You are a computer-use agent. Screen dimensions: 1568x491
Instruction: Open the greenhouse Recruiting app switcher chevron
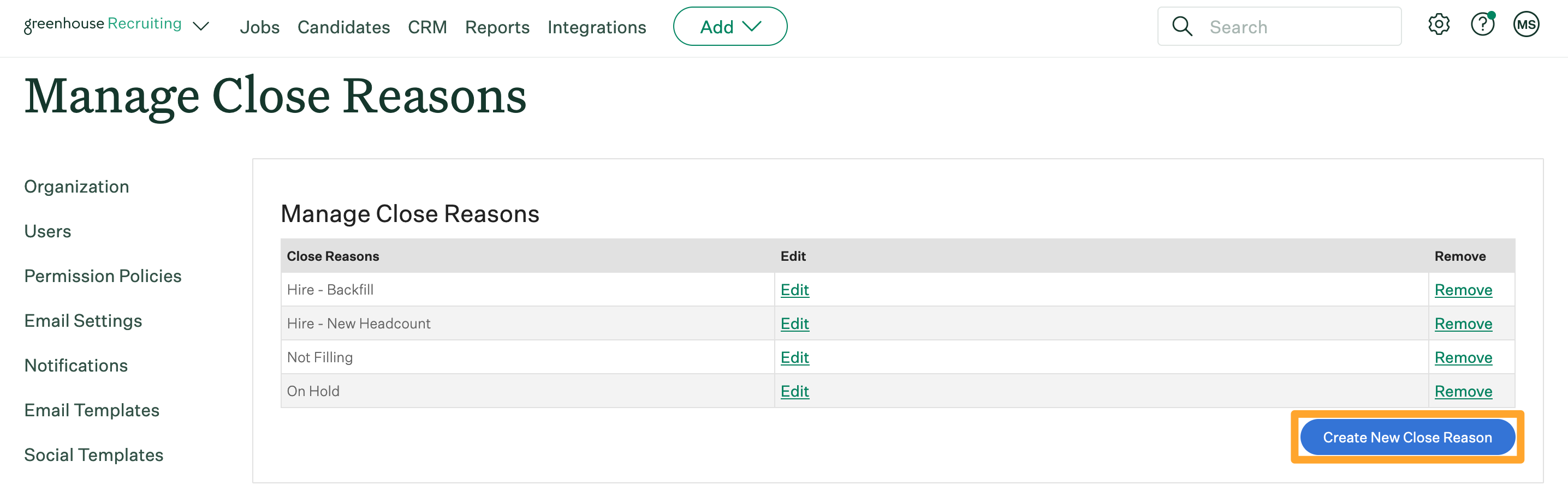(201, 26)
